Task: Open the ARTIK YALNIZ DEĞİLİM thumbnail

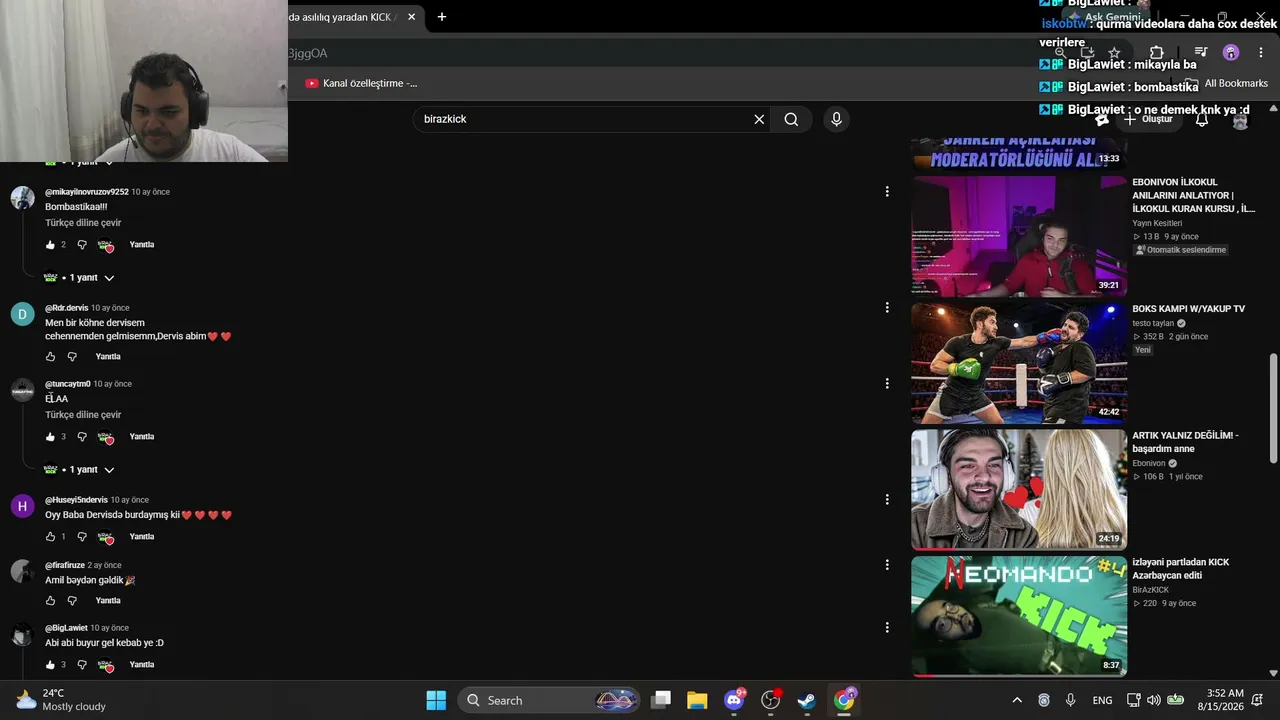Action: tap(1019, 490)
